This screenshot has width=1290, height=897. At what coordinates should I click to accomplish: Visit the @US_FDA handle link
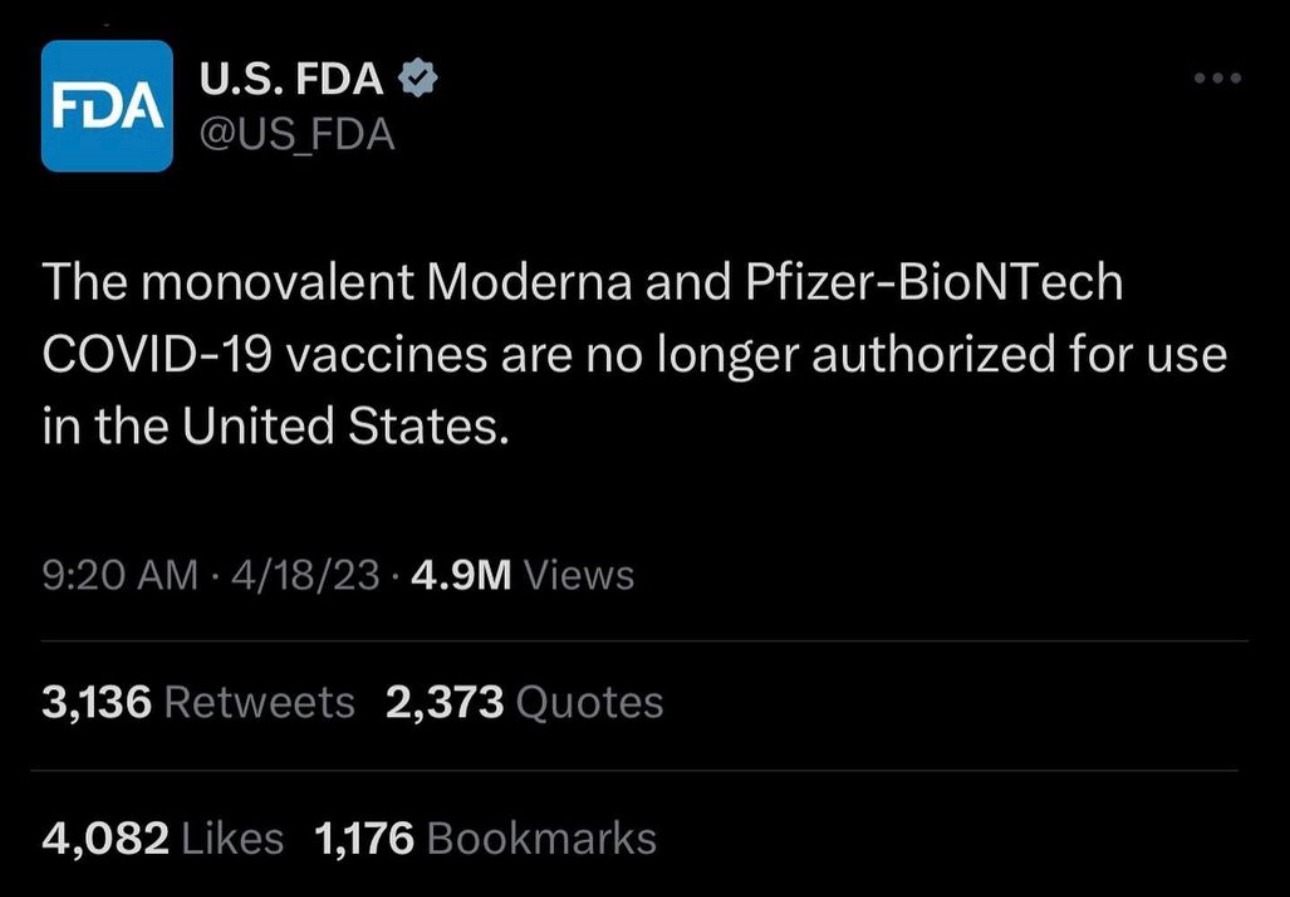(298, 135)
